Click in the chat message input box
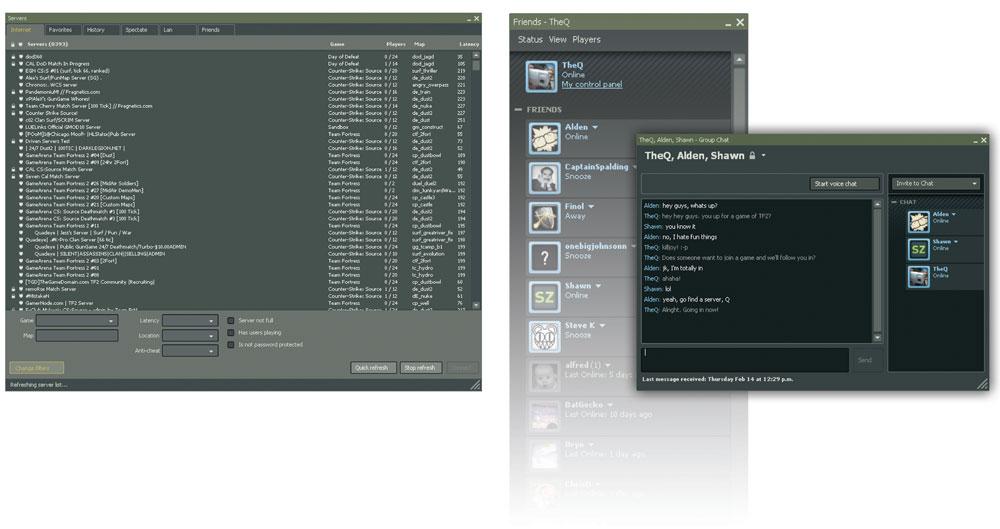Screen dimensions: 1000x529 tap(745, 360)
